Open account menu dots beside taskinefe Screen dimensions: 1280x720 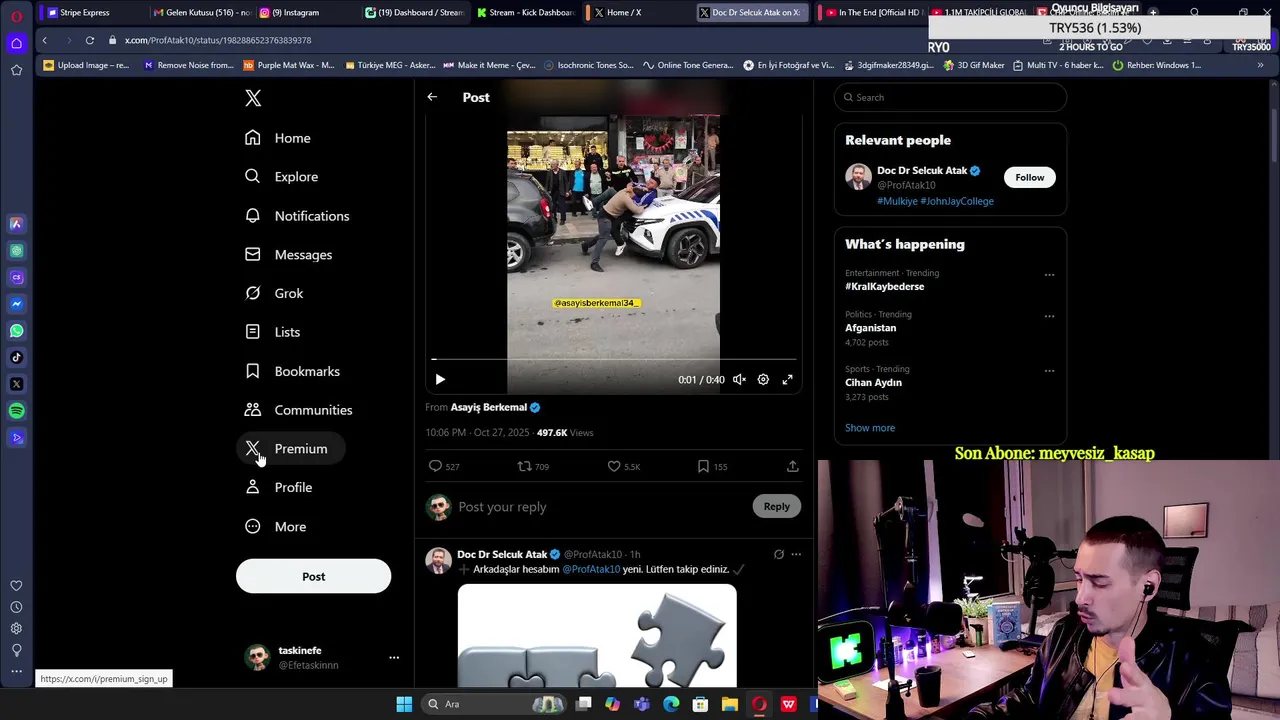[394, 658]
